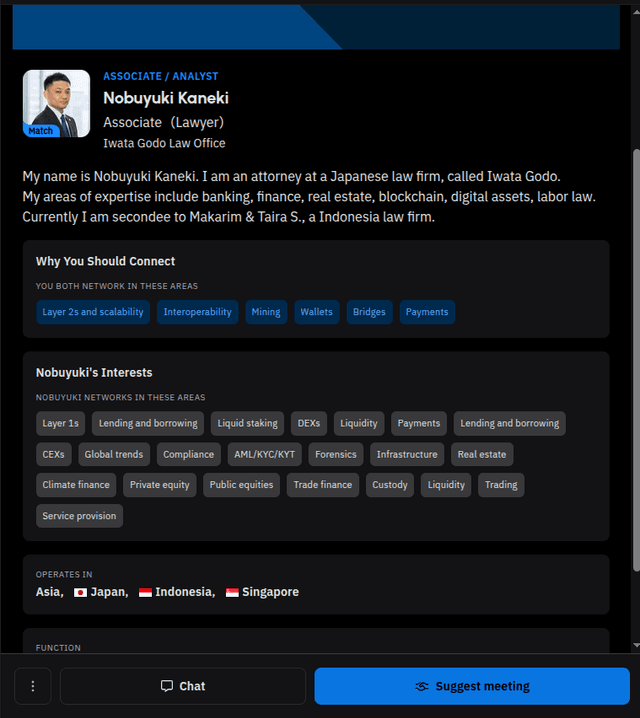Click the Why You Should Connect heading
Viewport: 640px width, 718px height.
(x=105, y=261)
